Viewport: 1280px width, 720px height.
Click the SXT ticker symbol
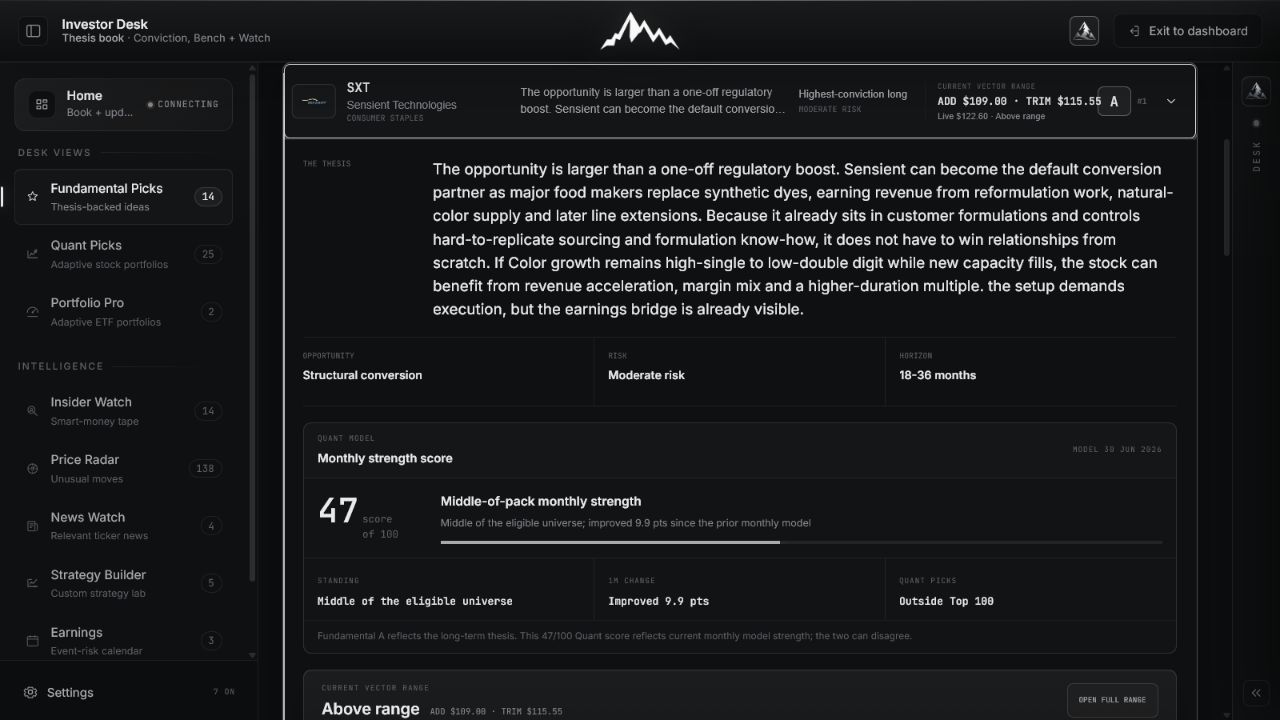pyautogui.click(x=358, y=88)
